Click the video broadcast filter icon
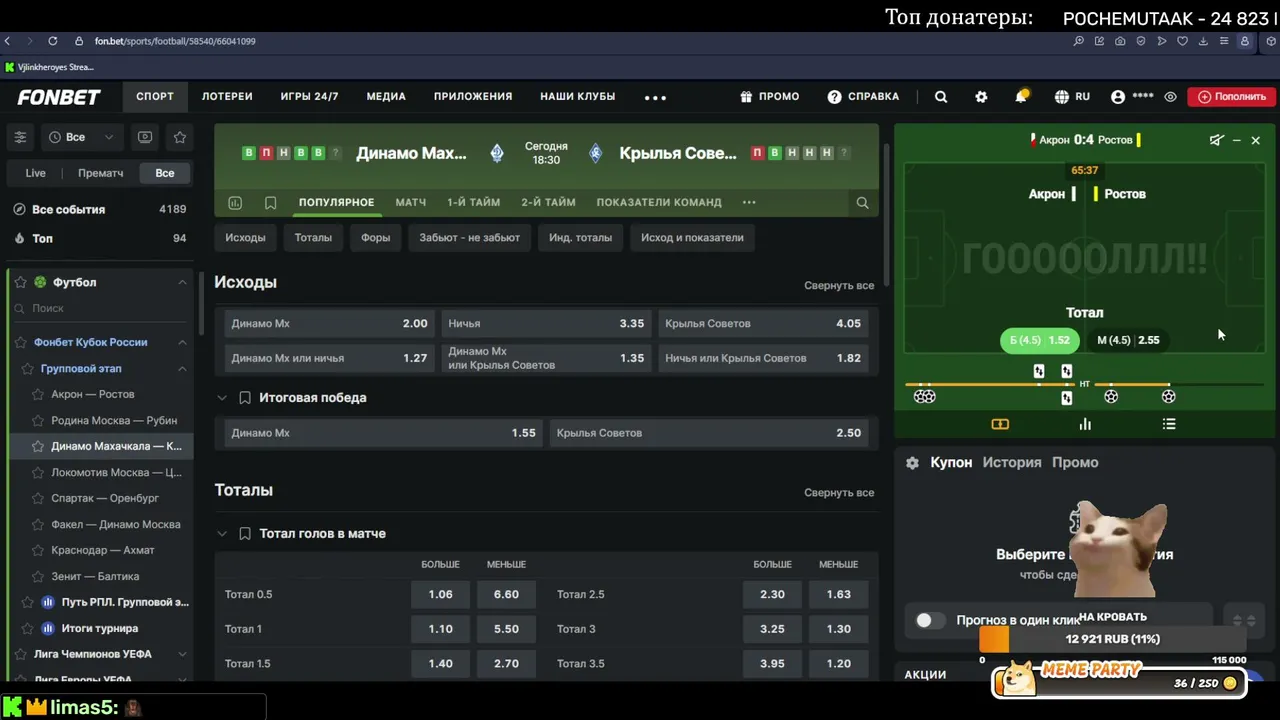The height and width of the screenshot is (720, 1280). (145, 137)
